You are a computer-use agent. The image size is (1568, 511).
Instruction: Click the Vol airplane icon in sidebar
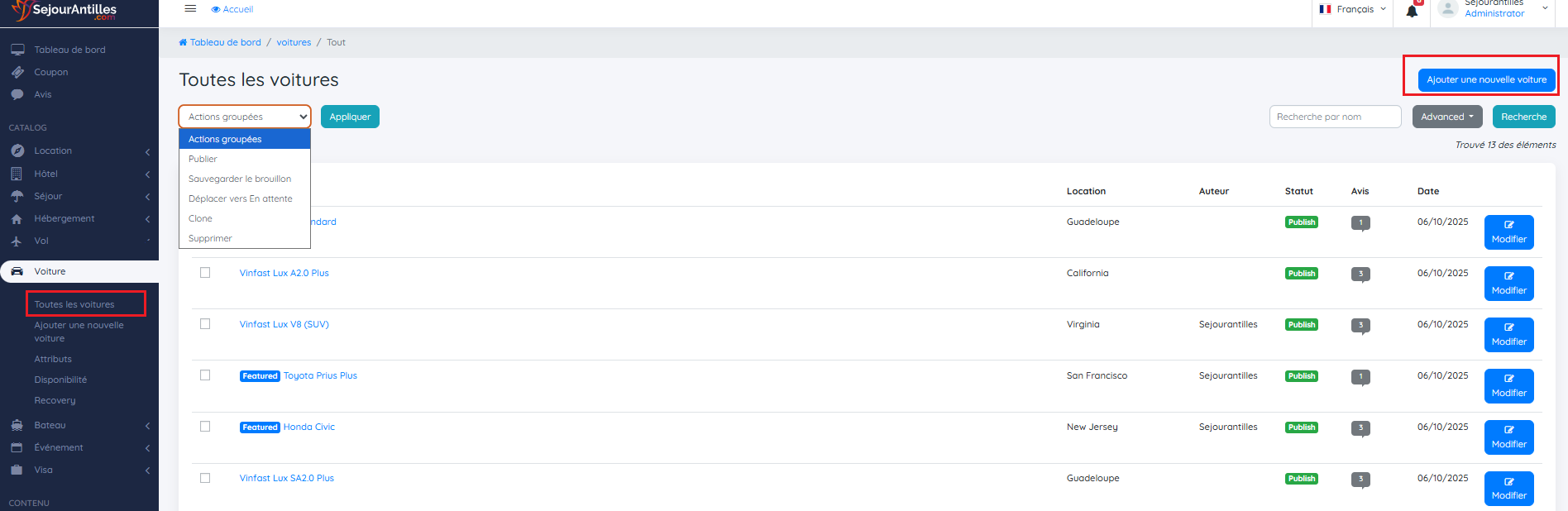pos(17,241)
